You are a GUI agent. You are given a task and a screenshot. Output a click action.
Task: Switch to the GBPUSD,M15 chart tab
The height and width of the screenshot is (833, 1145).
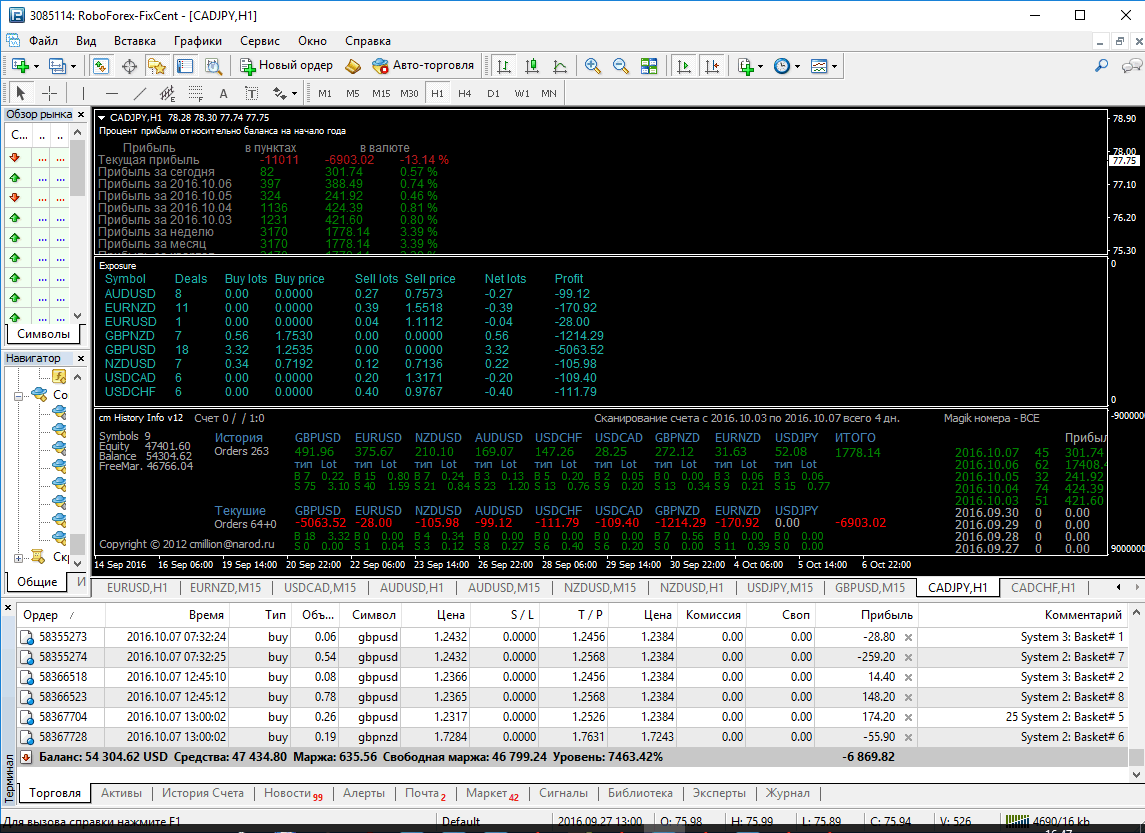(869, 588)
